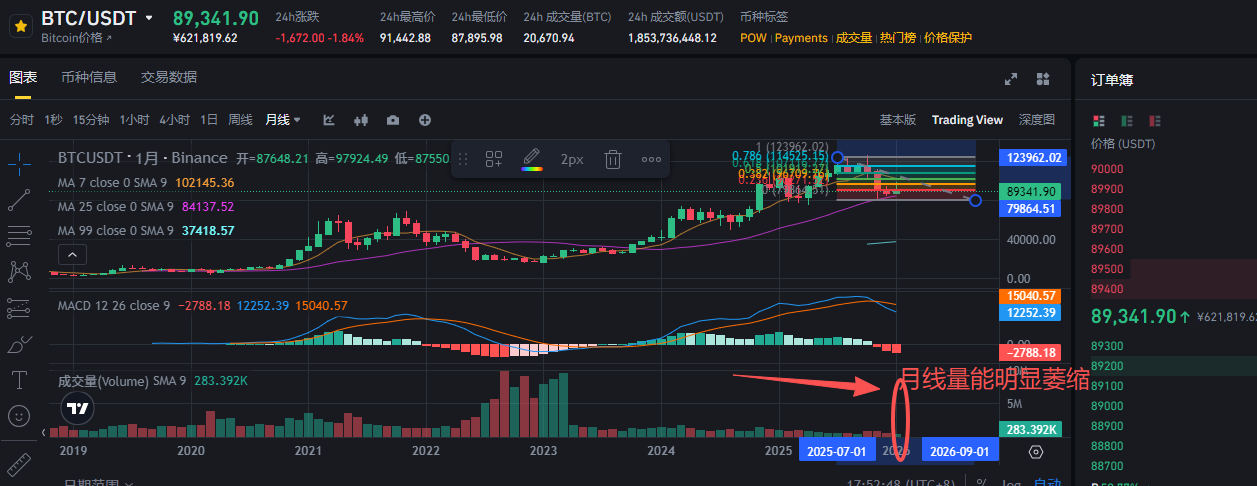Expand chart to fullscreen

click(x=1011, y=79)
